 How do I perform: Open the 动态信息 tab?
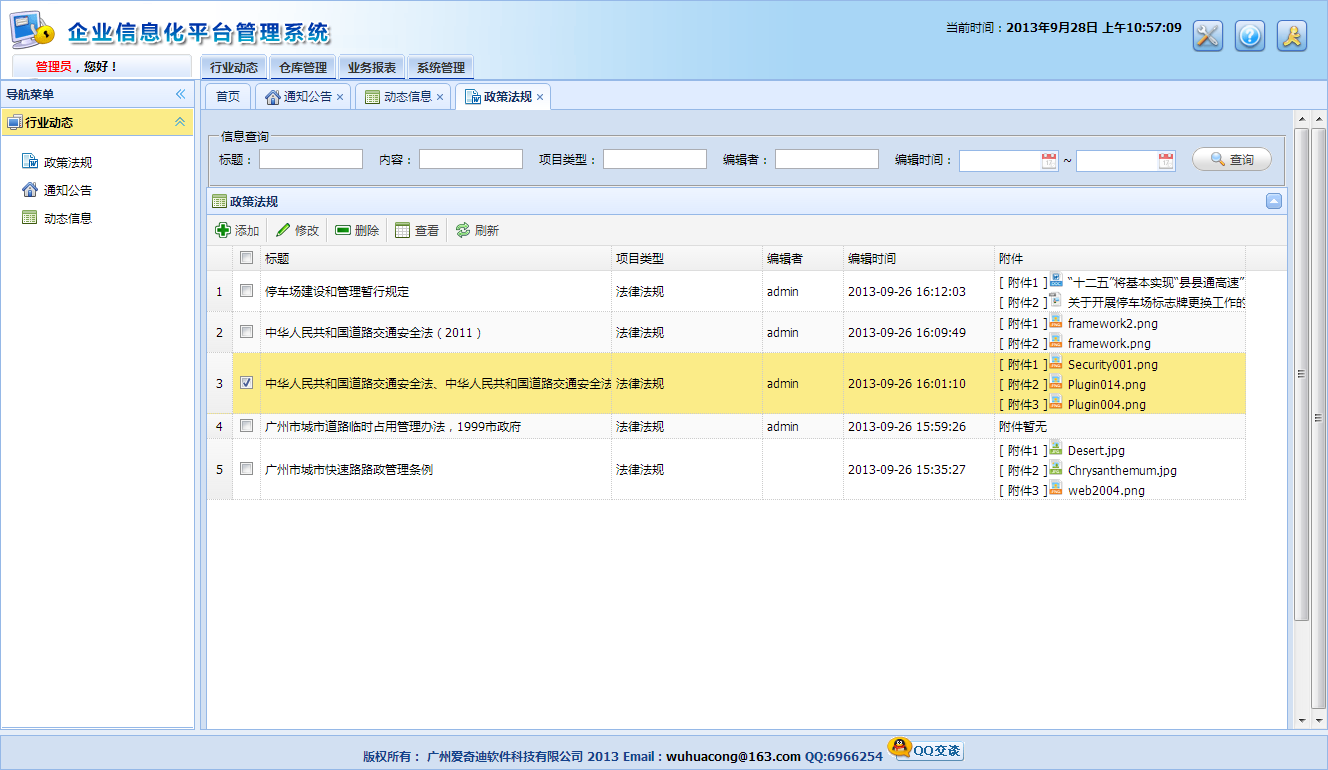click(x=404, y=96)
